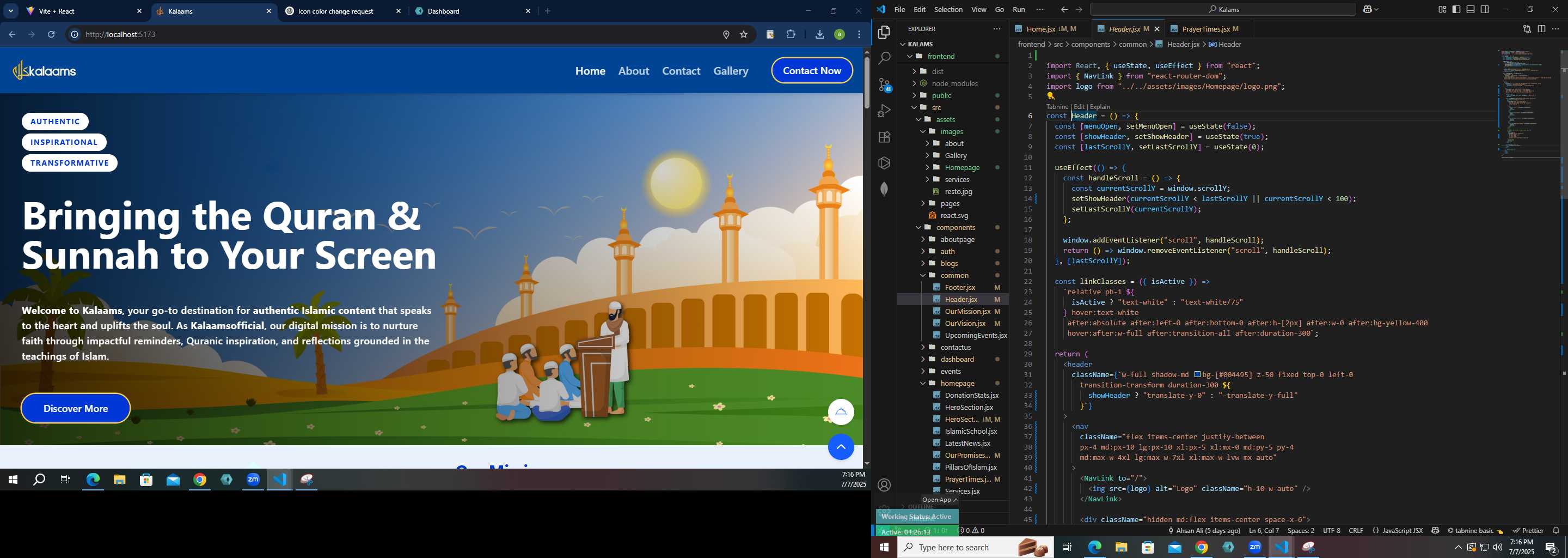The width and height of the screenshot is (1568, 558).
Task: Reload the page in Chrome
Action: click(x=51, y=35)
